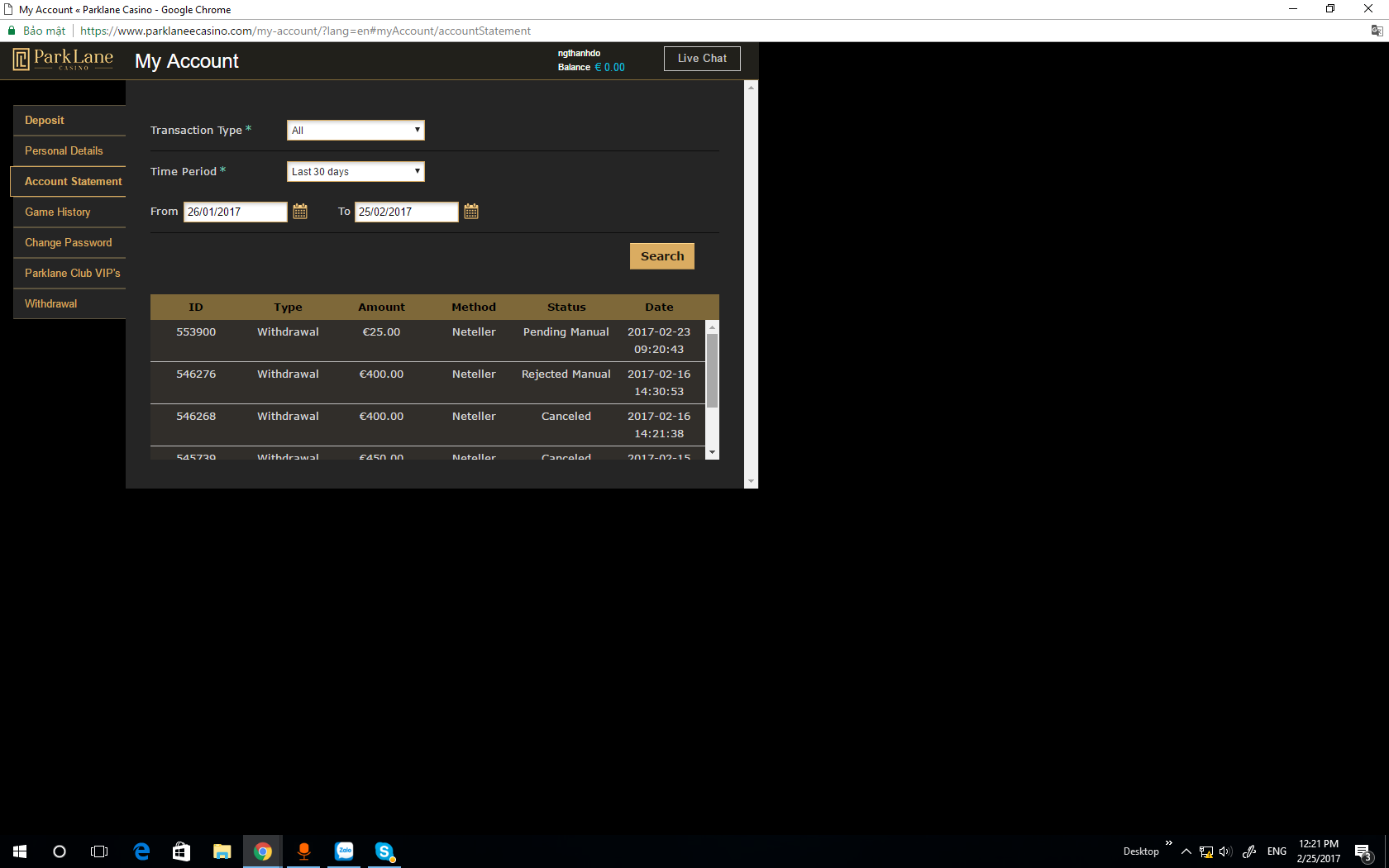Click the transactions table scrollbar thumb
The image size is (1389, 868).
(713, 370)
